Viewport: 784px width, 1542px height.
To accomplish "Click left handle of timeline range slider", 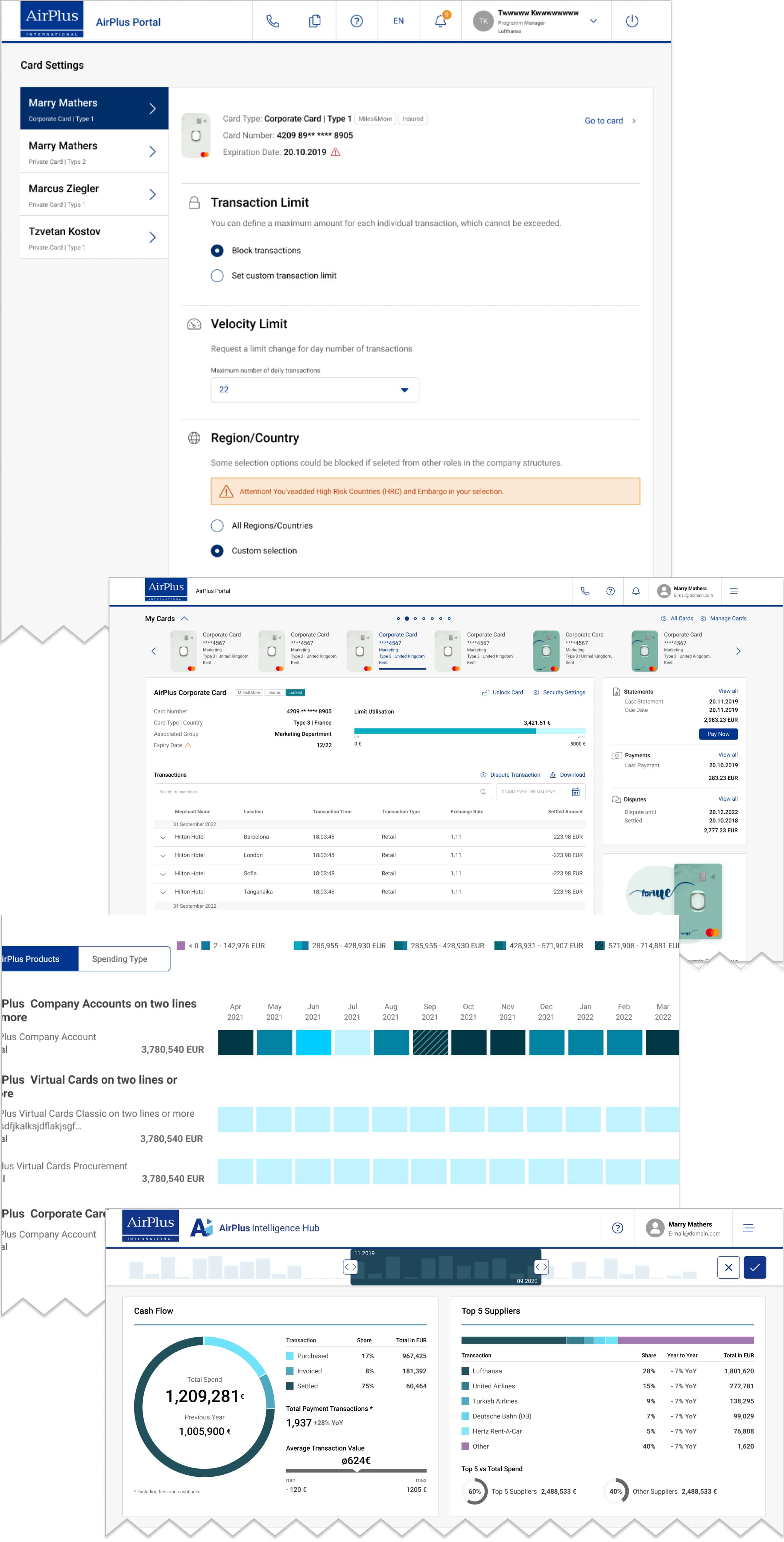I will coord(350,1267).
